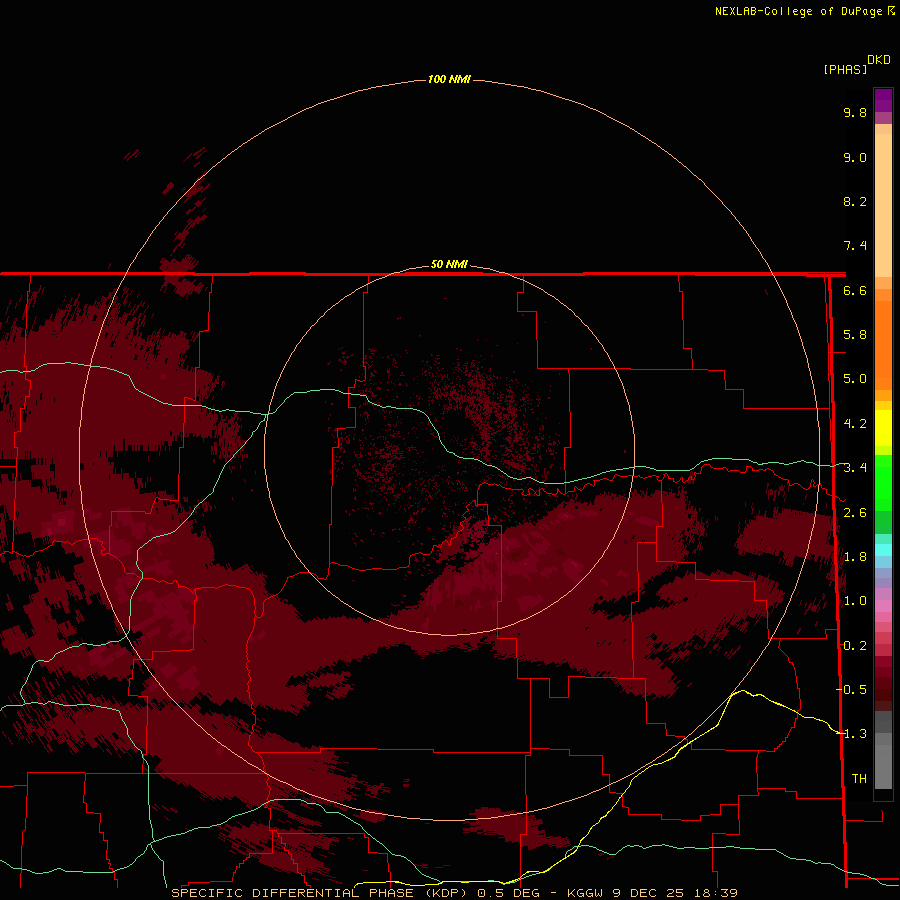Viewport: 900px width, 900px height.
Task: Select the pink color bar segment
Action: [883, 606]
